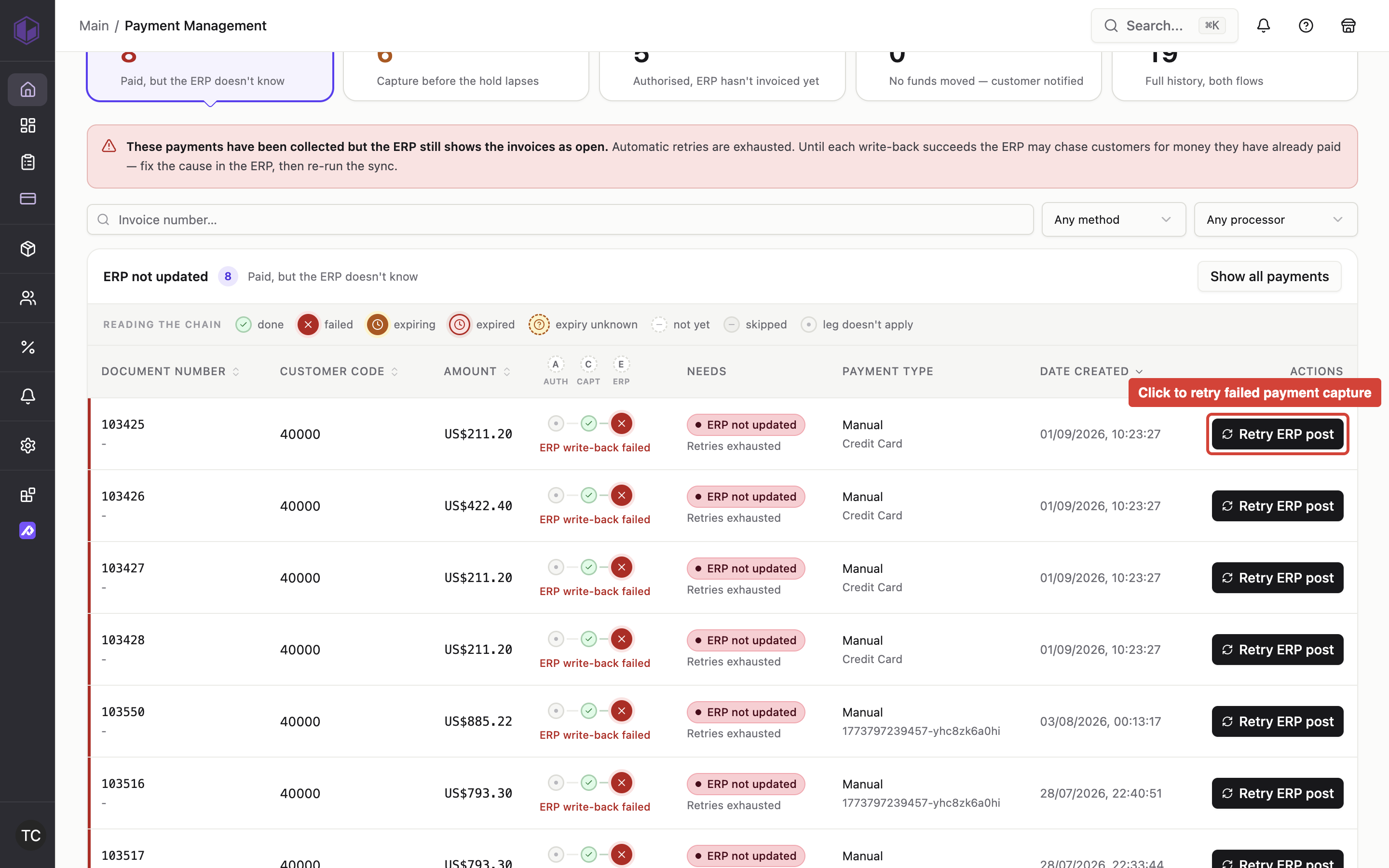This screenshot has width=1389, height=868.
Task: Open the package box sidebar icon
Action: click(x=27, y=248)
